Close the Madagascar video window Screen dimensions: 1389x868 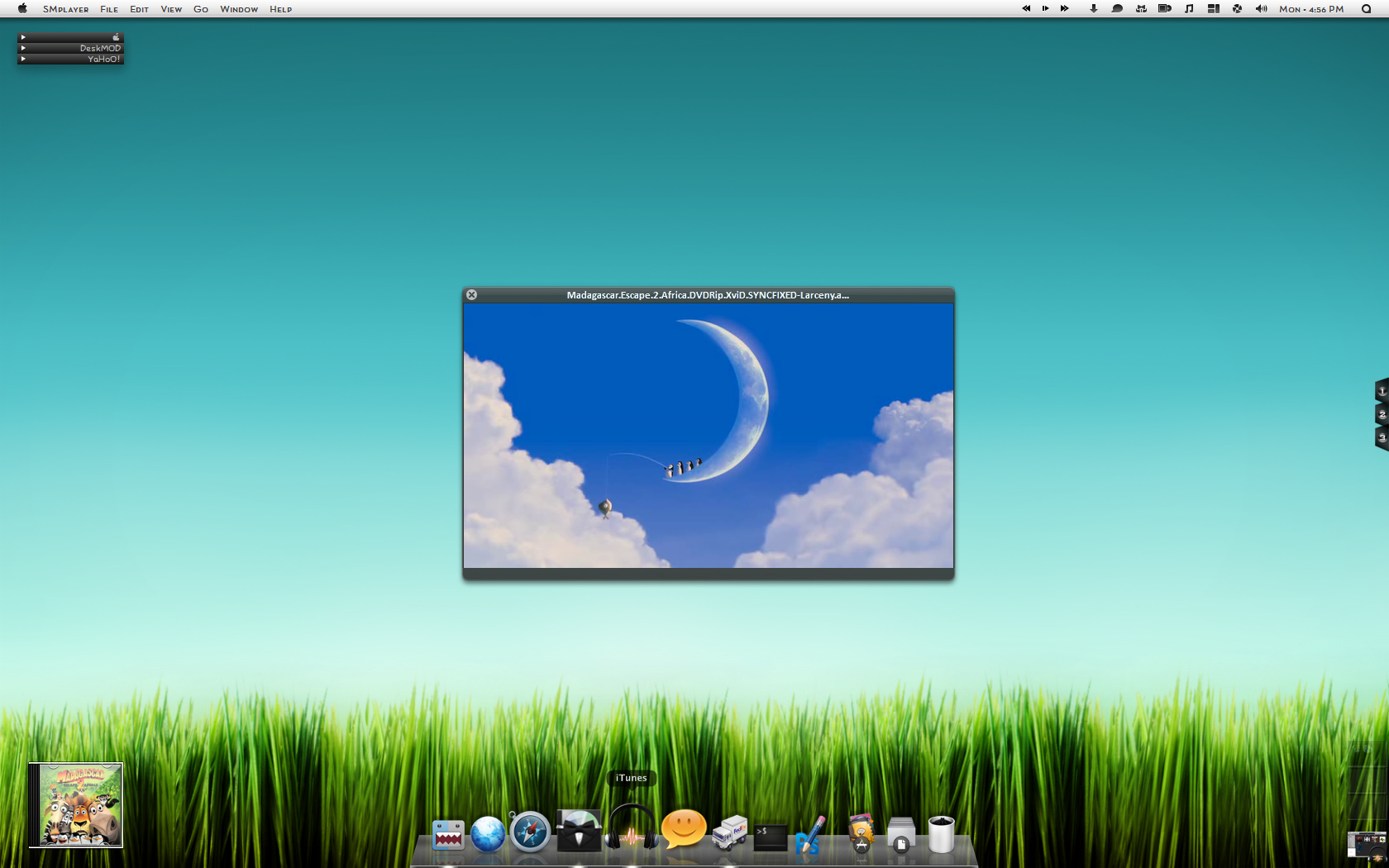(471, 294)
